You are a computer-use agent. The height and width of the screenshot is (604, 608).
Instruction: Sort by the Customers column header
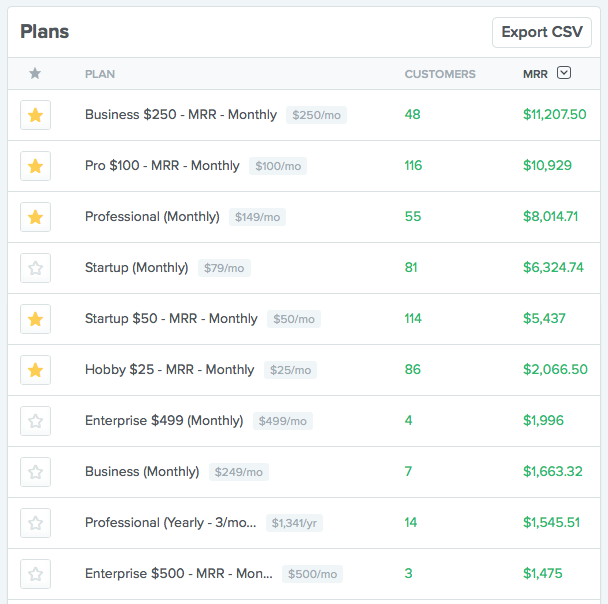439,74
